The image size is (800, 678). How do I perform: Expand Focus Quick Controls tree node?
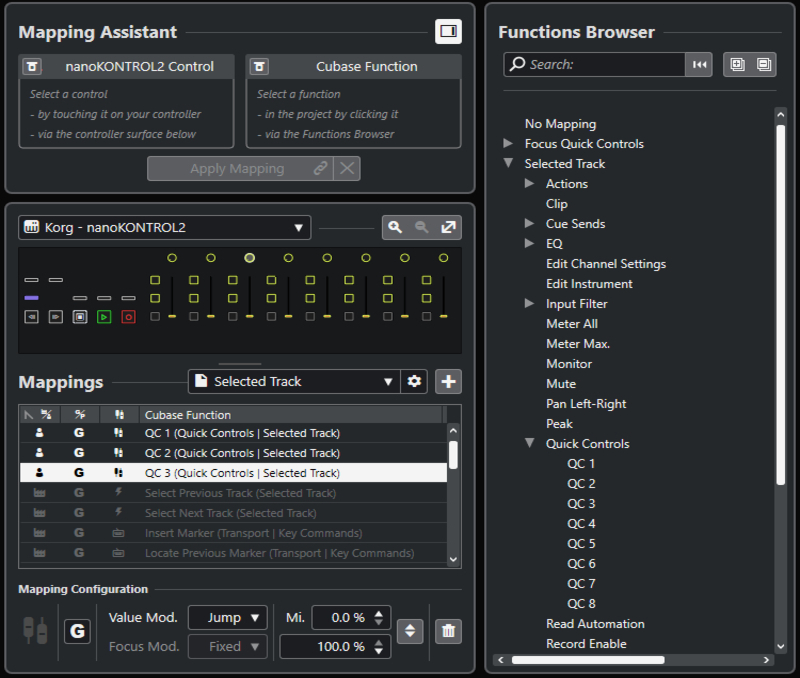508,143
